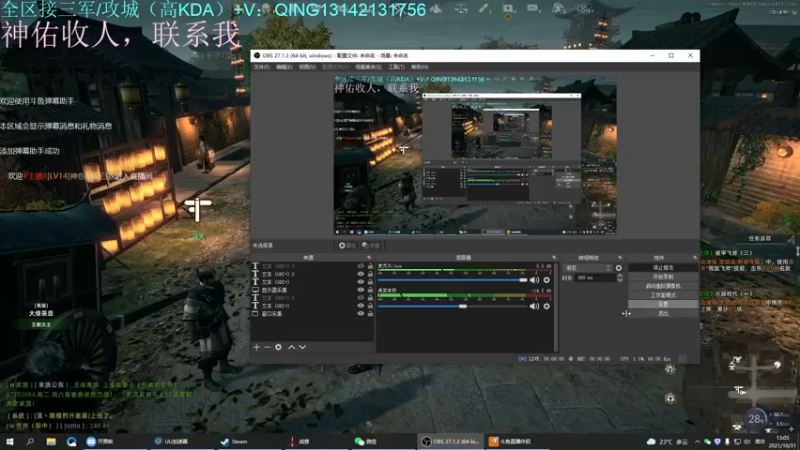Image resolution: width=800 pixels, height=450 pixels.
Task: Adjust the 桌面音频 volume slider
Action: 452,306
